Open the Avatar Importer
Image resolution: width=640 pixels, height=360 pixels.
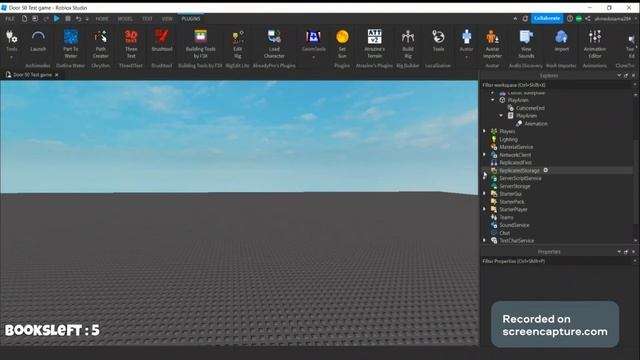(492, 44)
